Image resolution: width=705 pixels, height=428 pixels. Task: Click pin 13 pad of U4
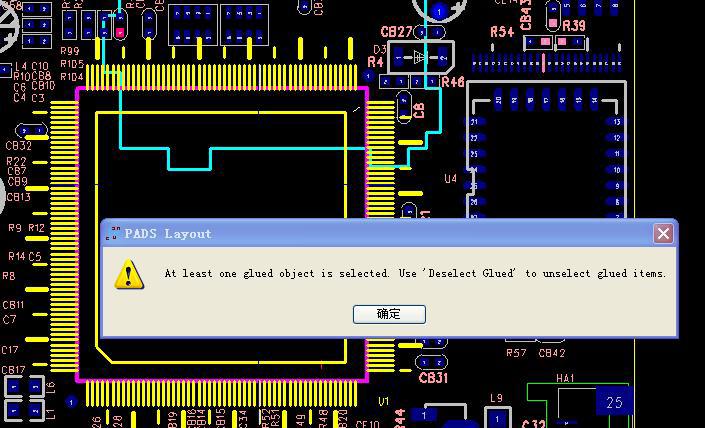615,121
